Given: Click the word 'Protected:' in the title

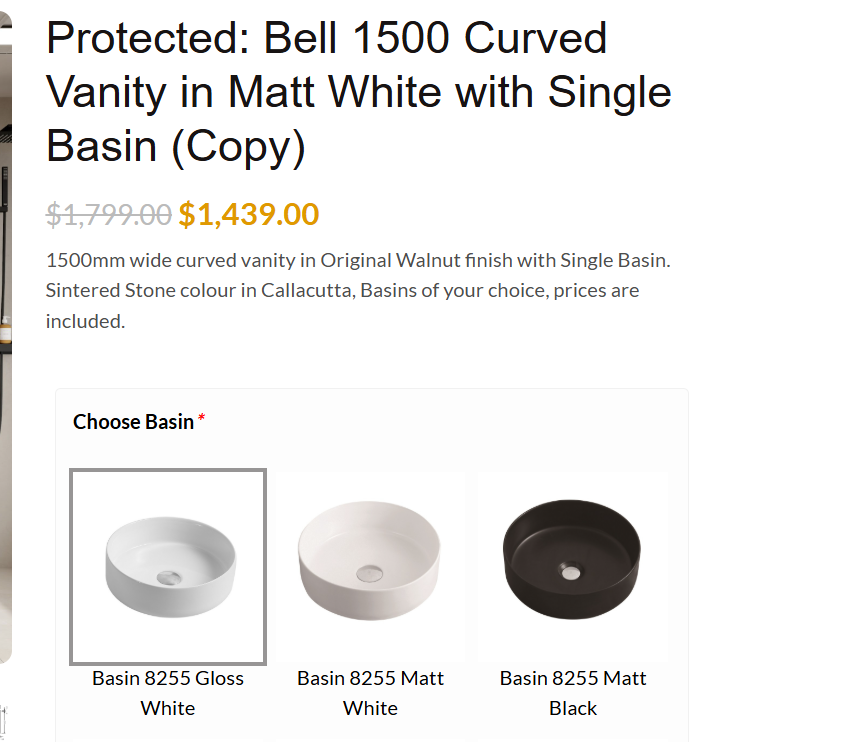Looking at the screenshot, I should [148, 38].
